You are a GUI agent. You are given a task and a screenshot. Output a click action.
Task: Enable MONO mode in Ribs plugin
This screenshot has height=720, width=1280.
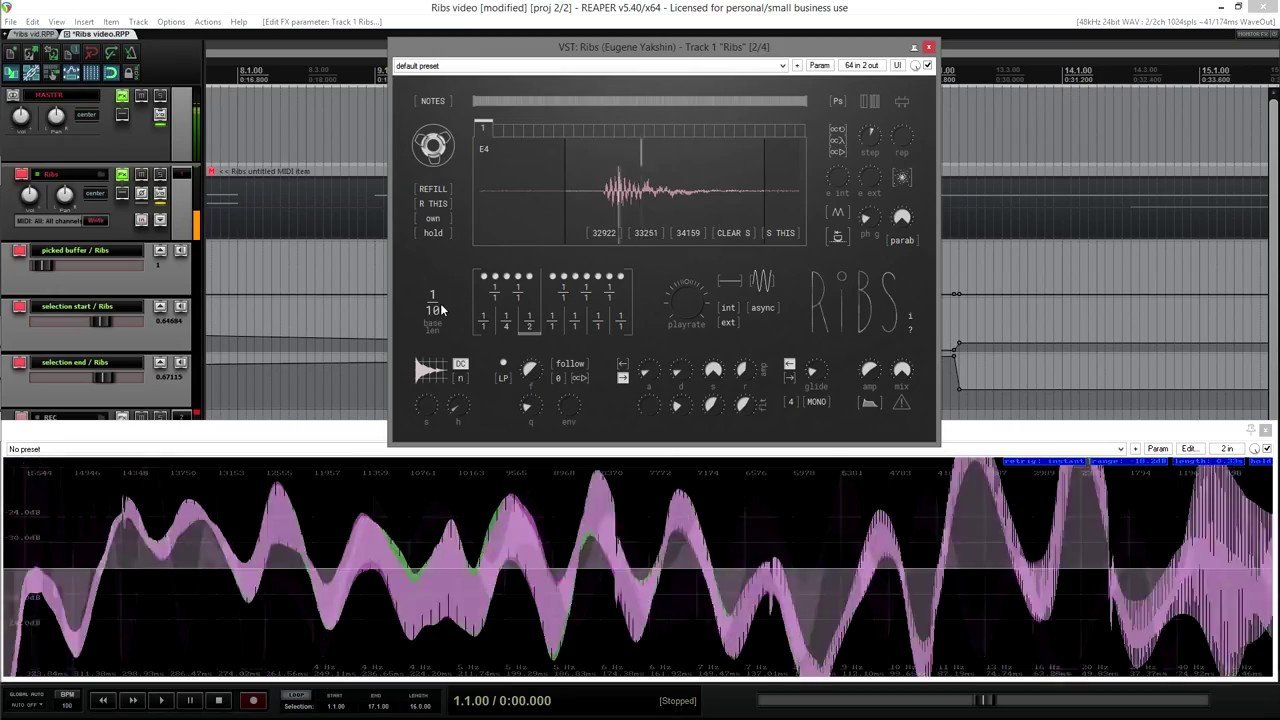click(816, 401)
